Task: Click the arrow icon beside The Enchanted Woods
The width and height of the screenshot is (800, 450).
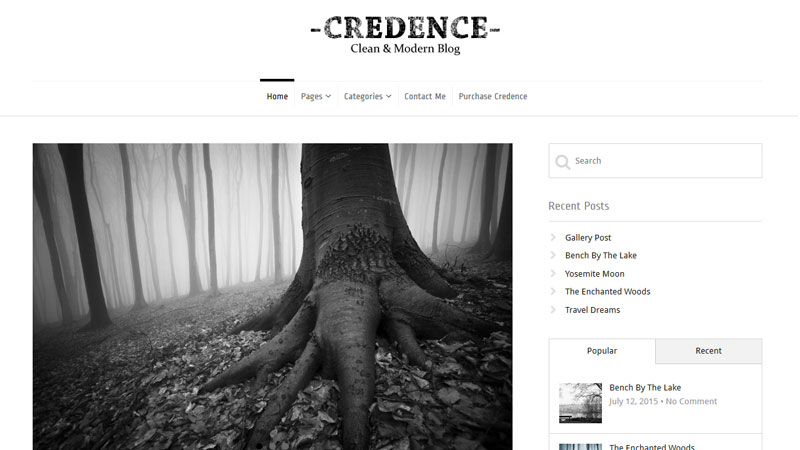Action: tap(553, 291)
